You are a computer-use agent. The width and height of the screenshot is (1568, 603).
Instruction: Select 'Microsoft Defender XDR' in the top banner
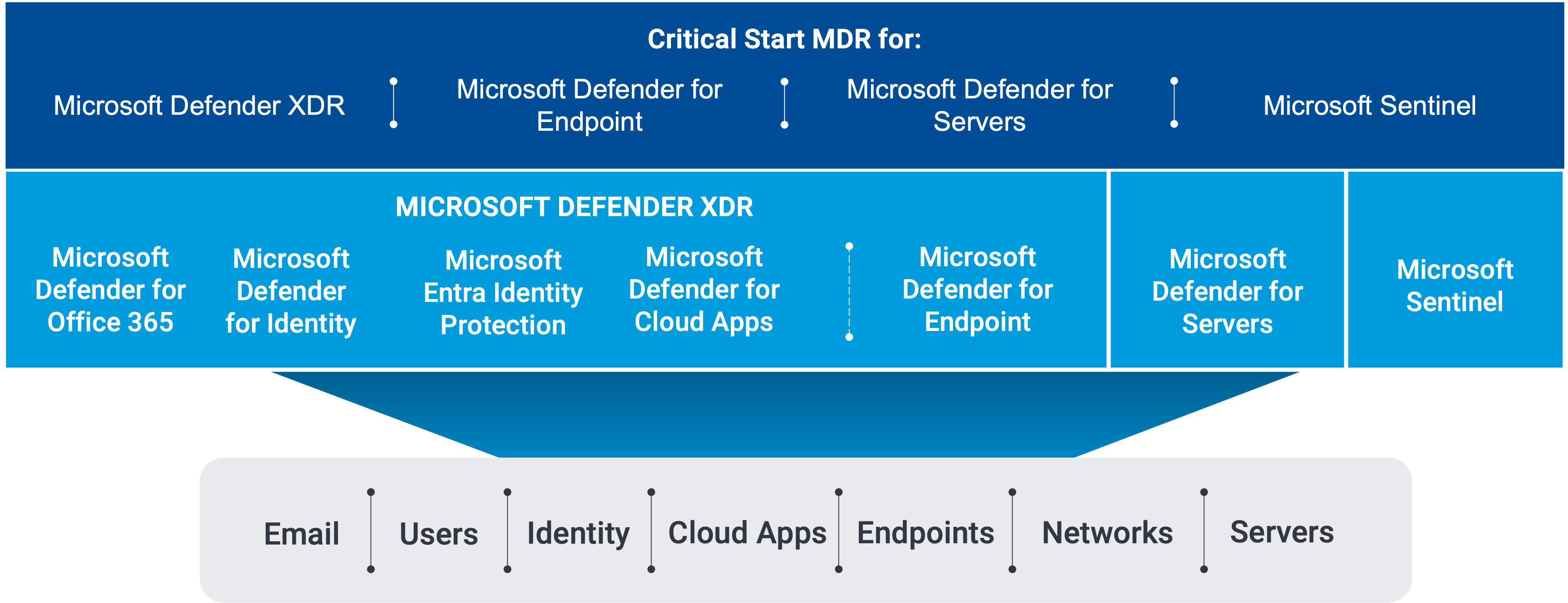point(199,106)
